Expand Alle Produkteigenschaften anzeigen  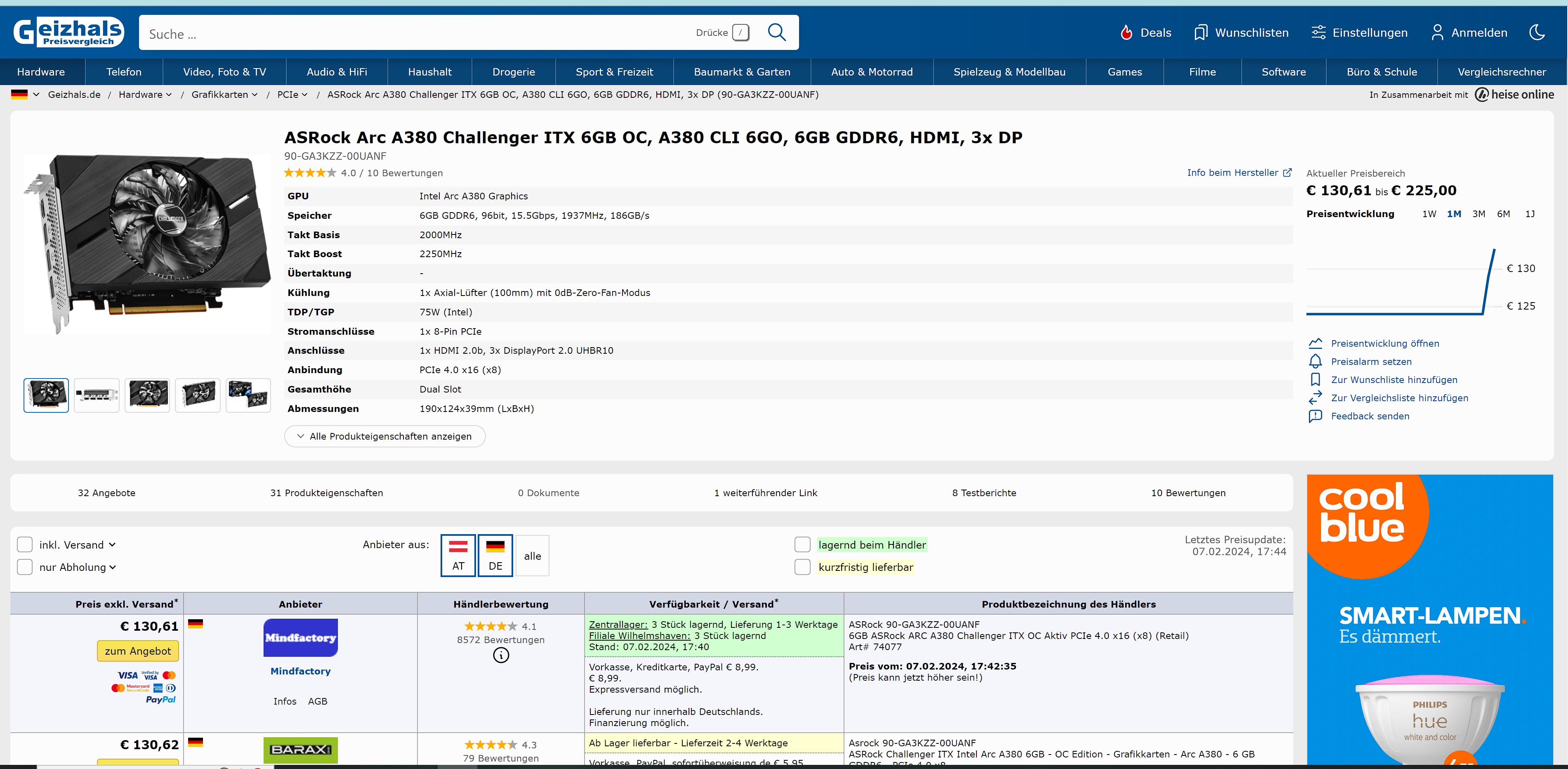click(x=385, y=436)
